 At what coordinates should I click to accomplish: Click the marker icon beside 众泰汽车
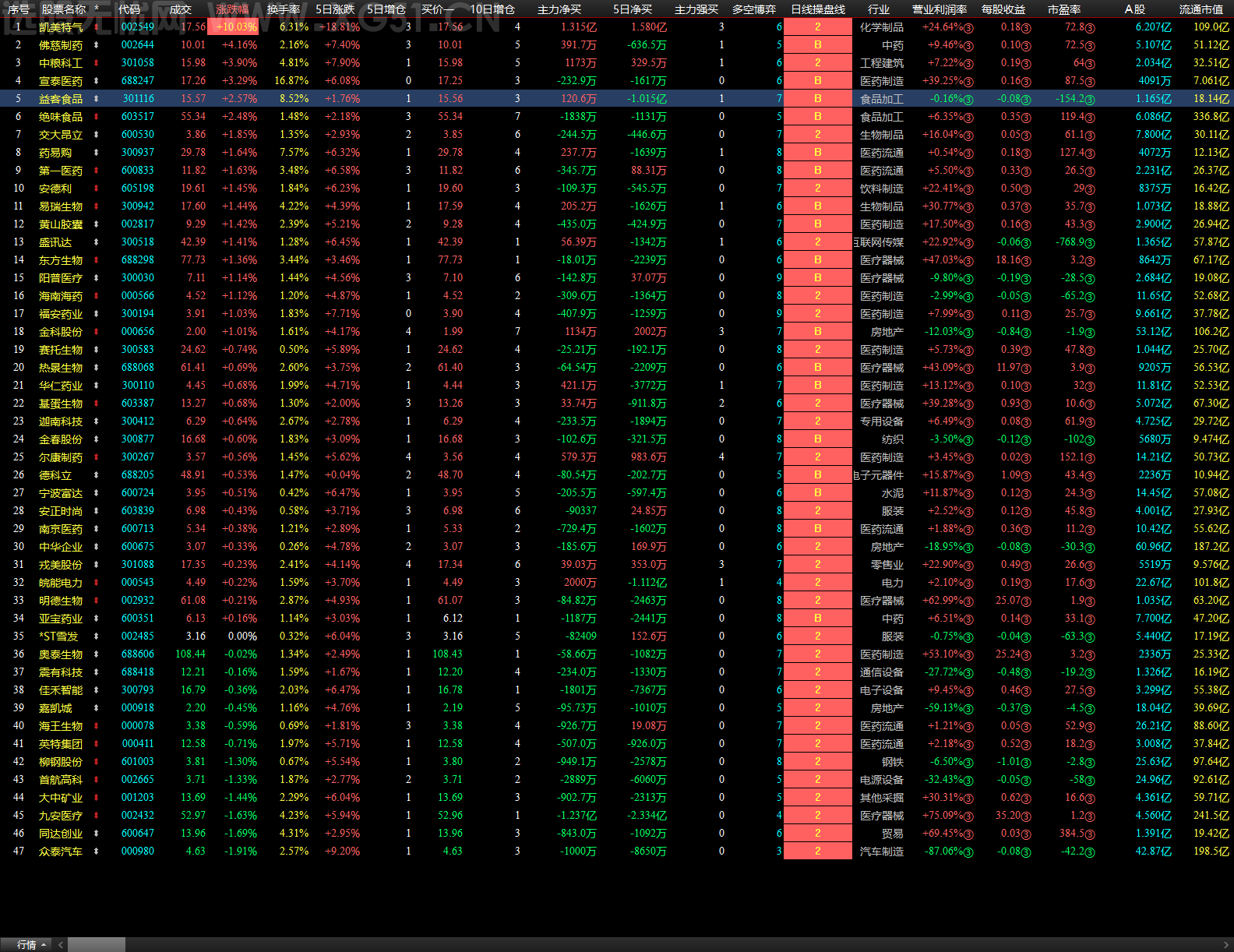click(x=97, y=852)
